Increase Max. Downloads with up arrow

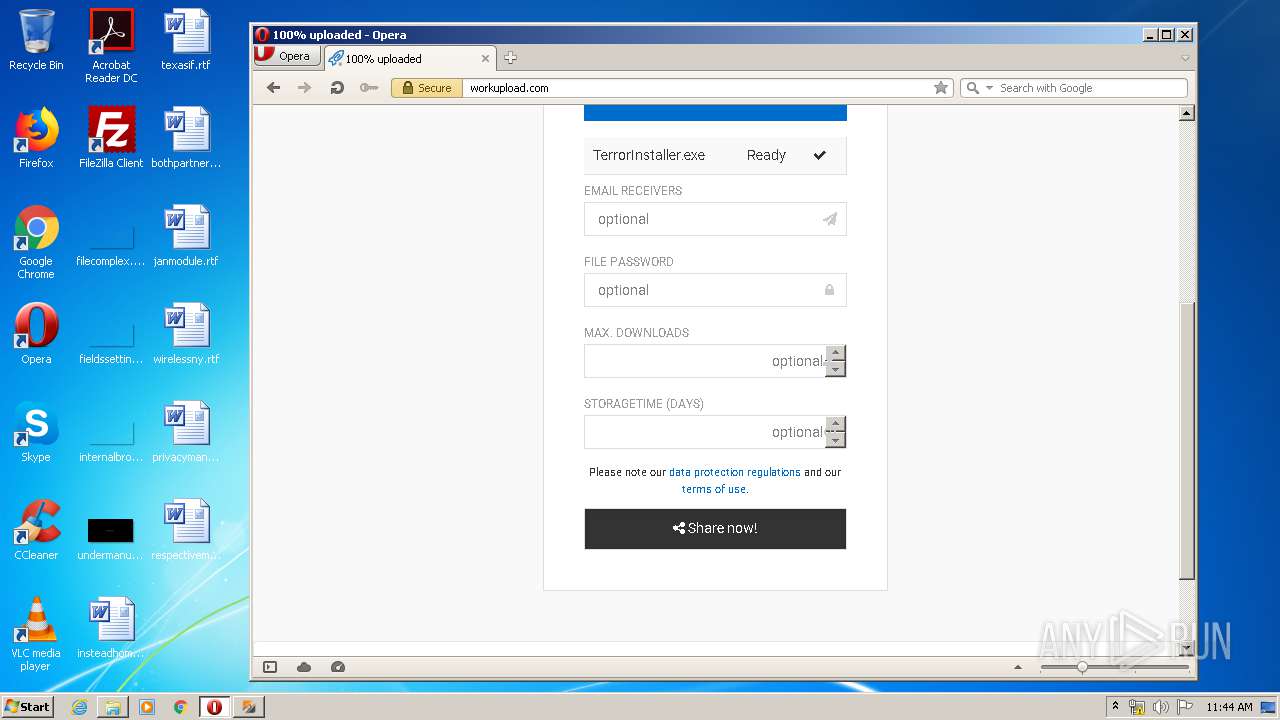836,353
